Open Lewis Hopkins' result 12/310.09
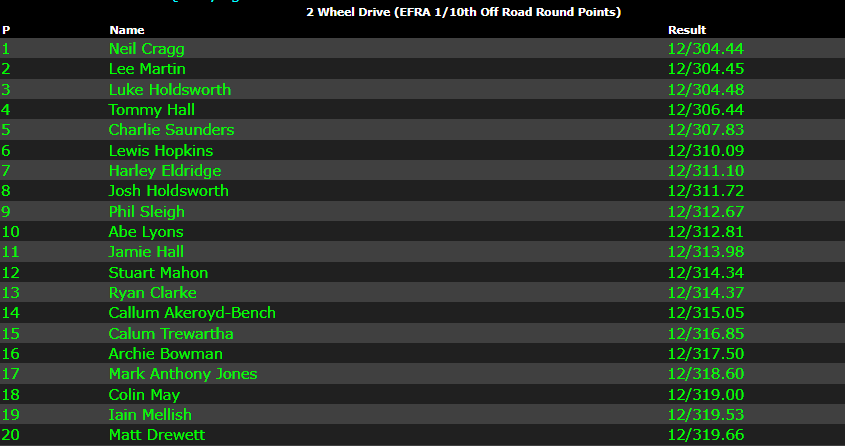 [705, 151]
